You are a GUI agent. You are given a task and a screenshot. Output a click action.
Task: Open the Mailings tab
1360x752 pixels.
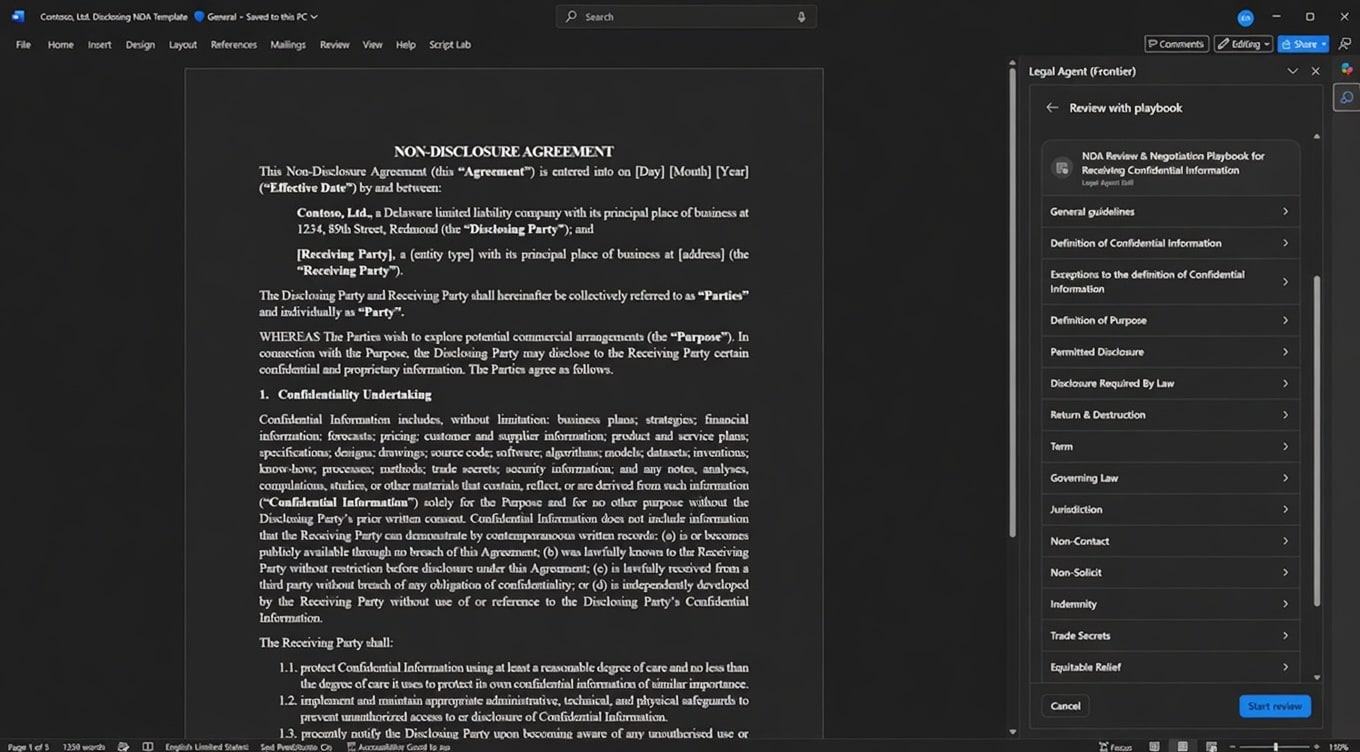(288, 45)
